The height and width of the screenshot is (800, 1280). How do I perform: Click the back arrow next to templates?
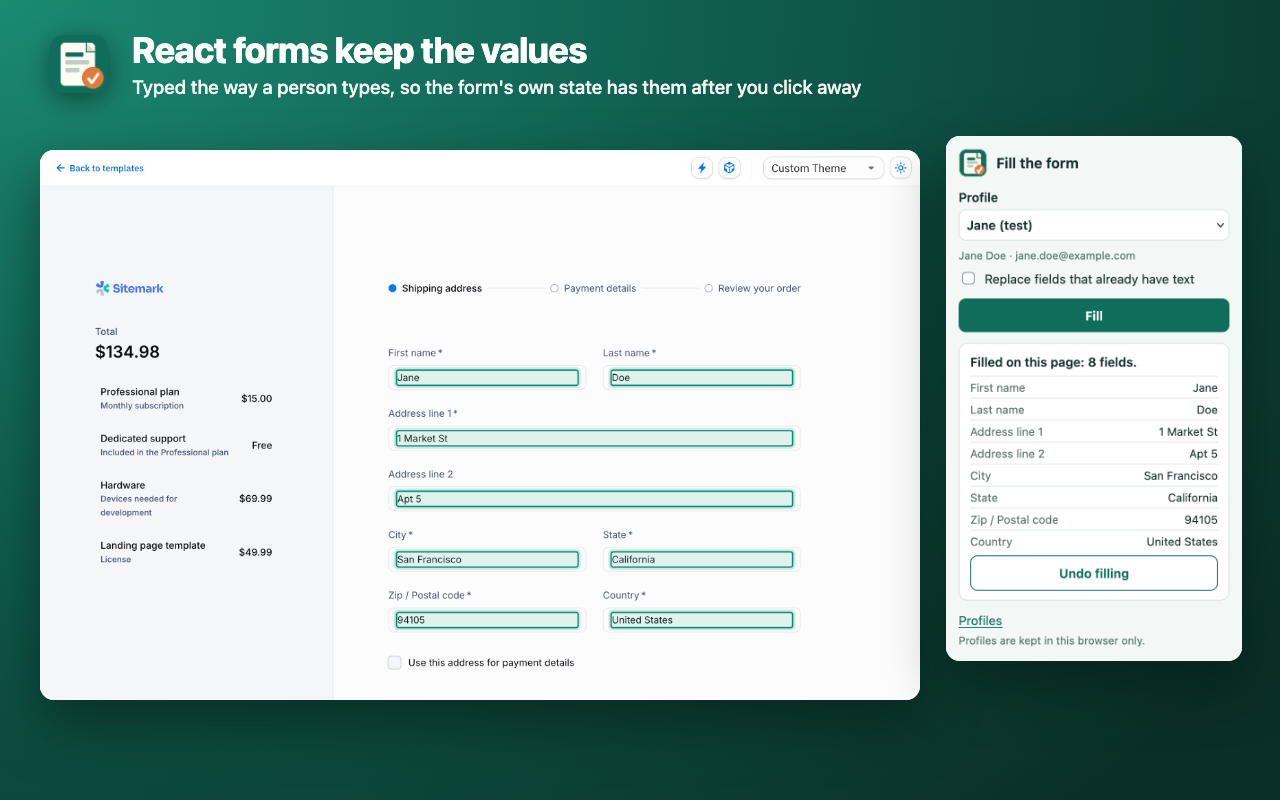[x=61, y=168]
